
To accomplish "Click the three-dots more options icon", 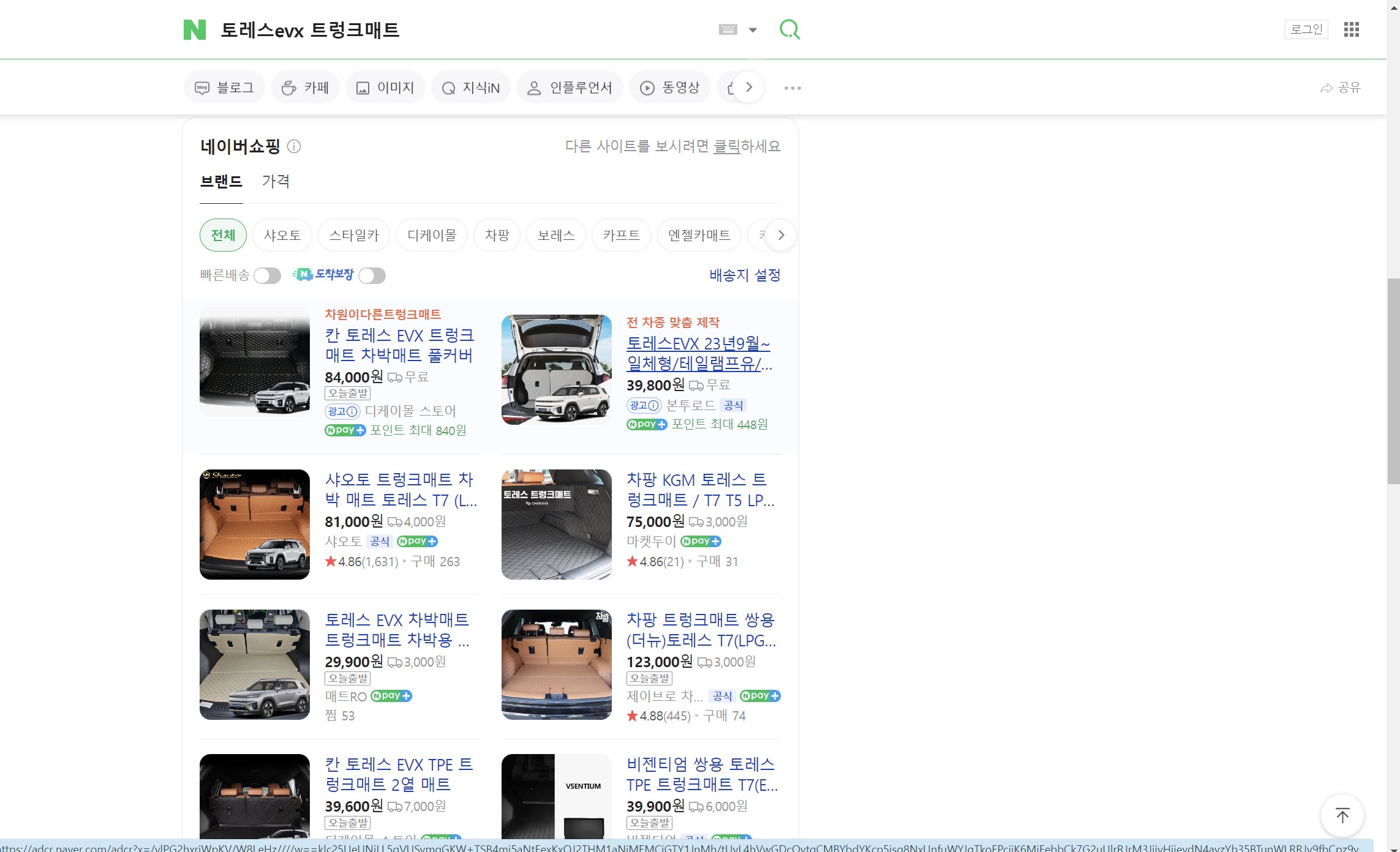I will [x=792, y=88].
